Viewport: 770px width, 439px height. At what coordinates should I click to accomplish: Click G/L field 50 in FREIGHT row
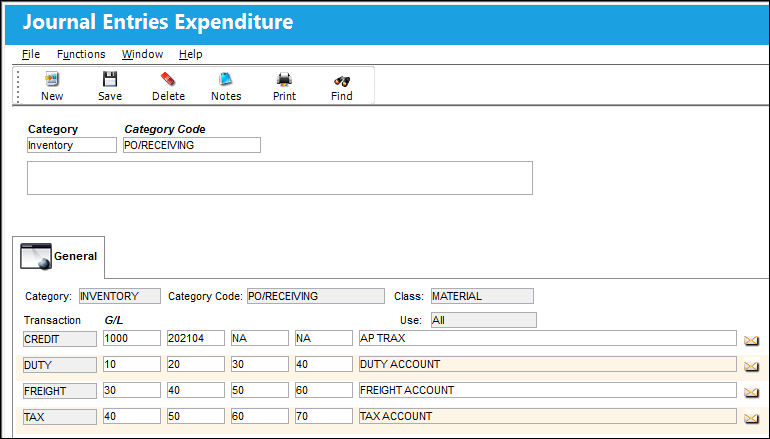pyautogui.click(x=260, y=390)
